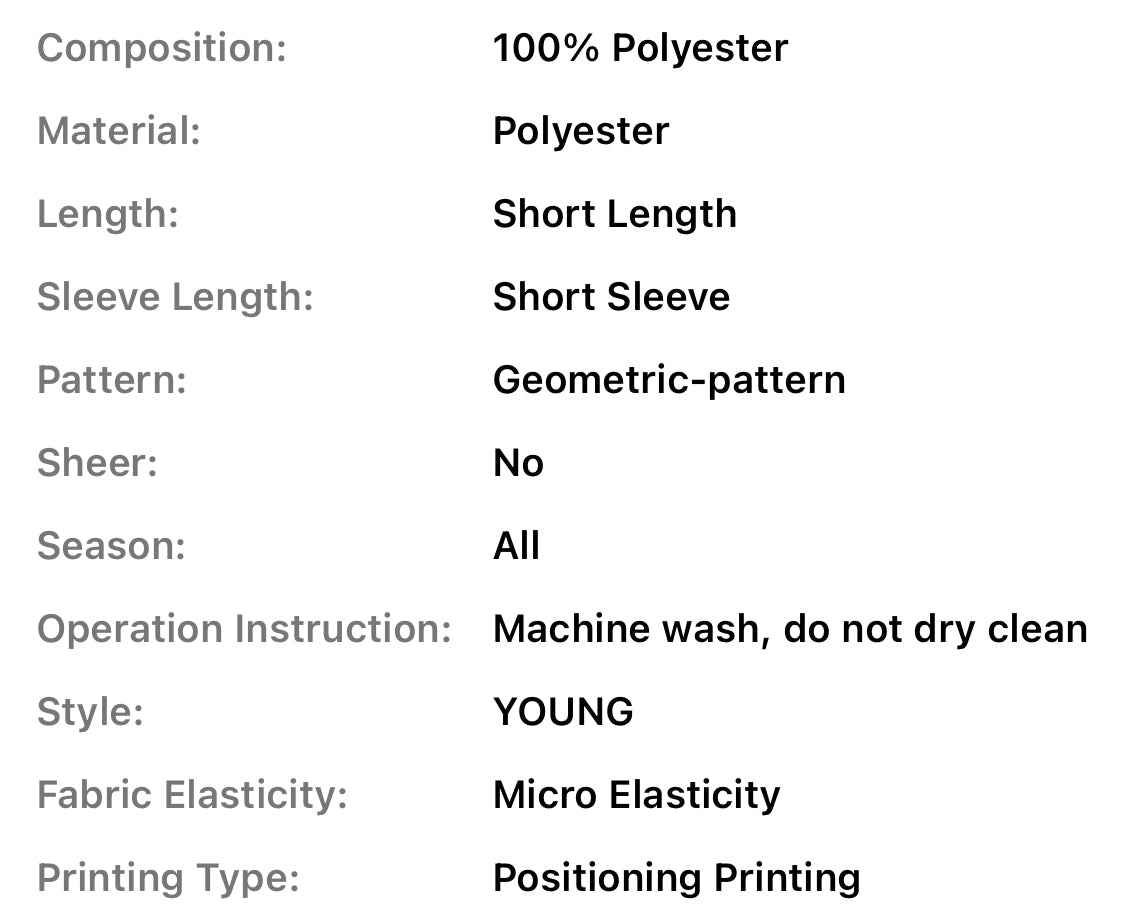1125x920 pixels.
Task: Click the Material label
Action: (119, 131)
